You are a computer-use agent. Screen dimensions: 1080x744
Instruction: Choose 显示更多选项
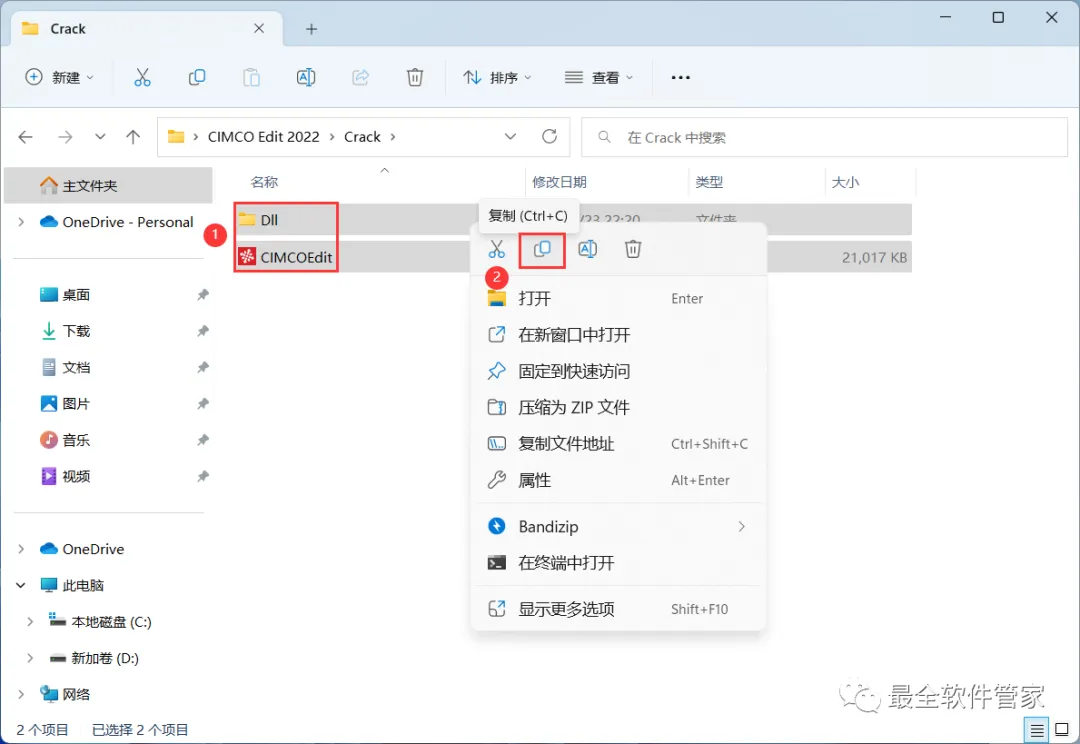619,609
